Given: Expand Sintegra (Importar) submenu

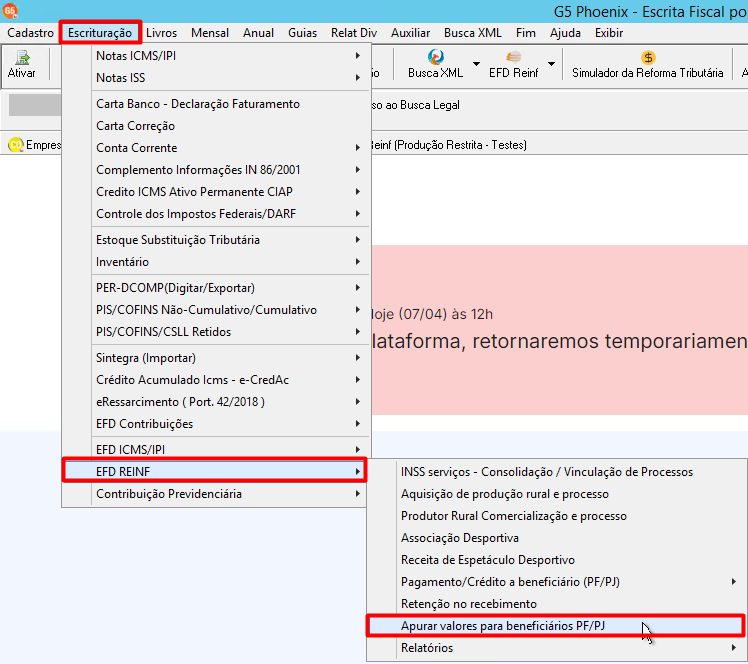Looking at the screenshot, I should click(216, 358).
